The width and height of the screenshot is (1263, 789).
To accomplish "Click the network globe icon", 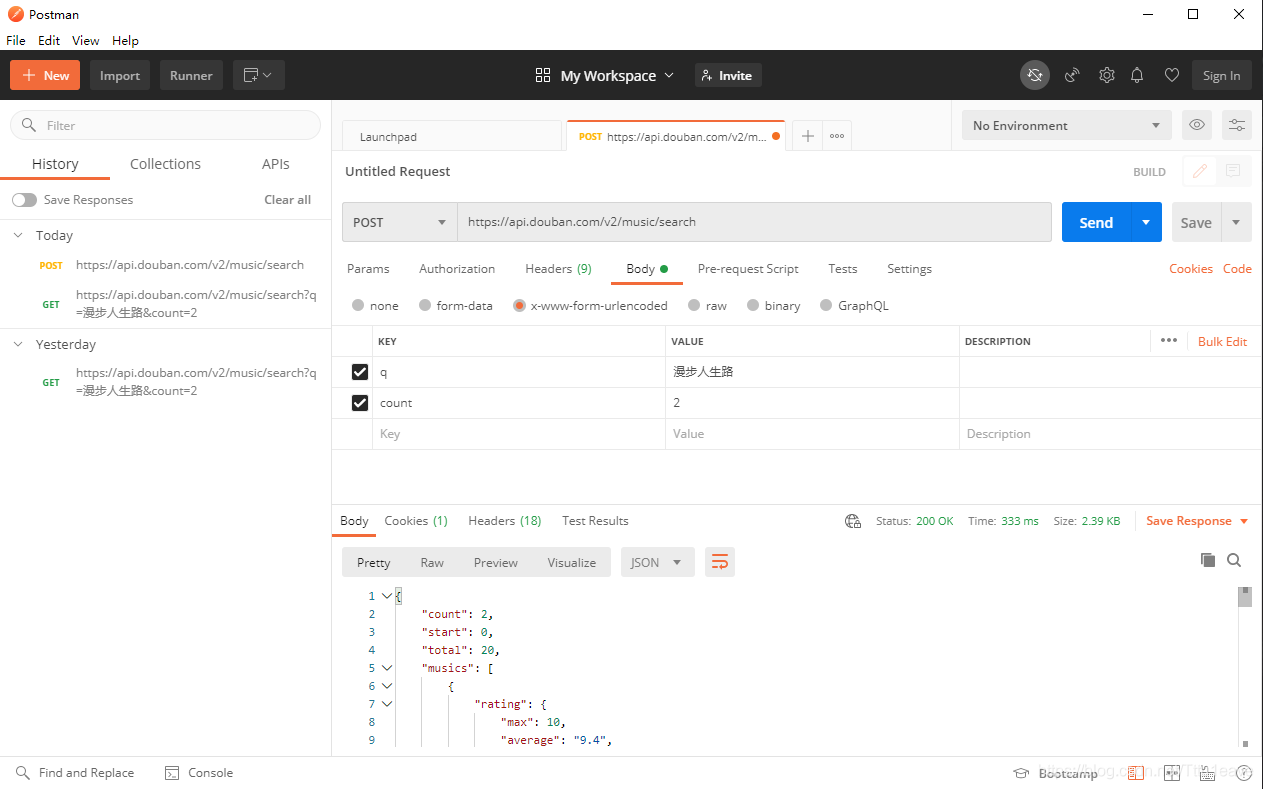I will [853, 521].
